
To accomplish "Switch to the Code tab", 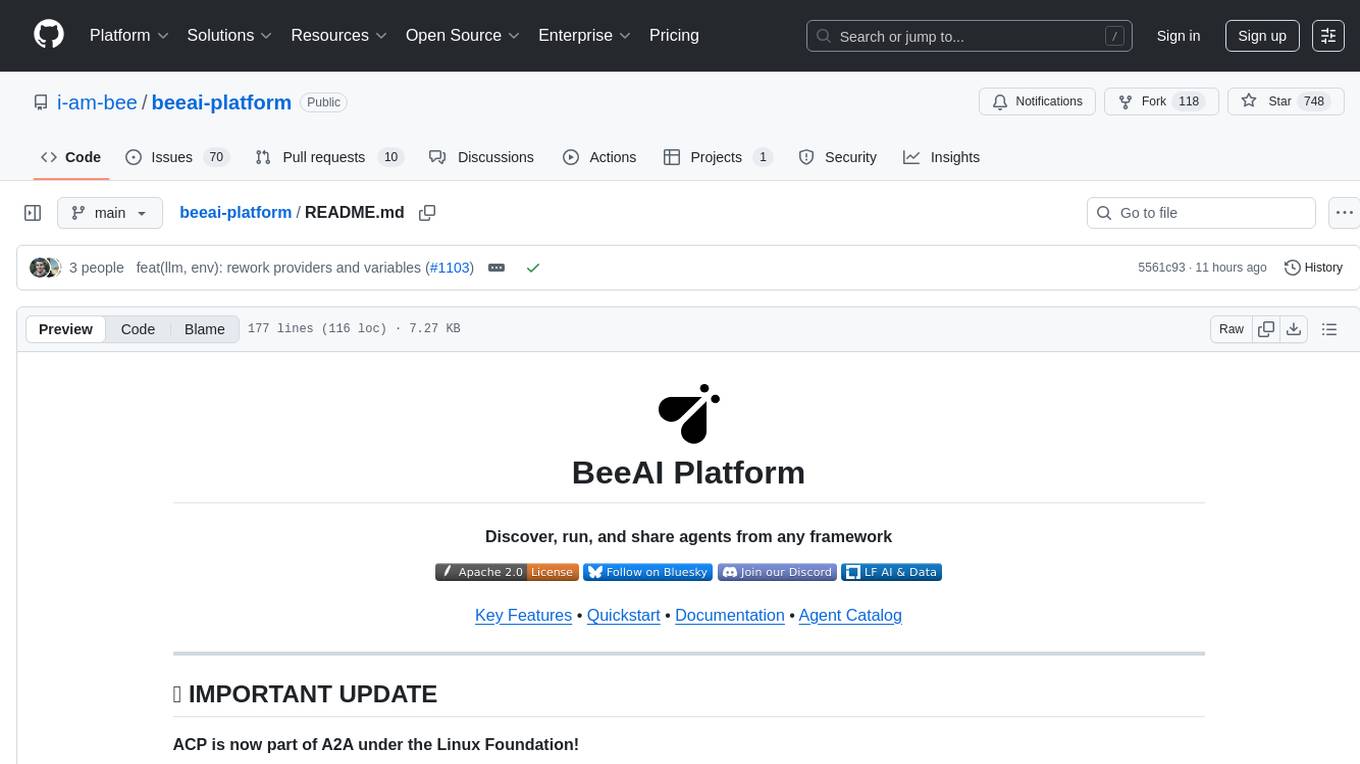I will point(71,157).
